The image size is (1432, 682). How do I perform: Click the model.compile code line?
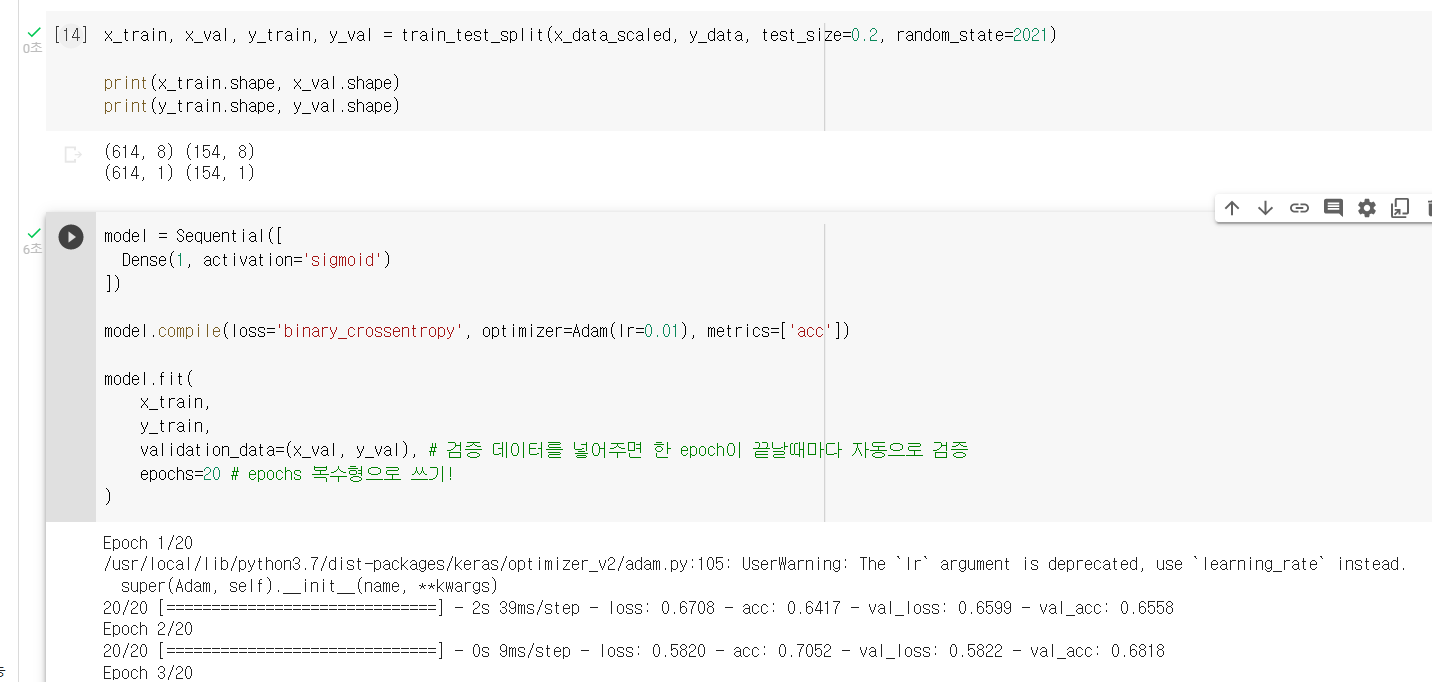(476, 331)
